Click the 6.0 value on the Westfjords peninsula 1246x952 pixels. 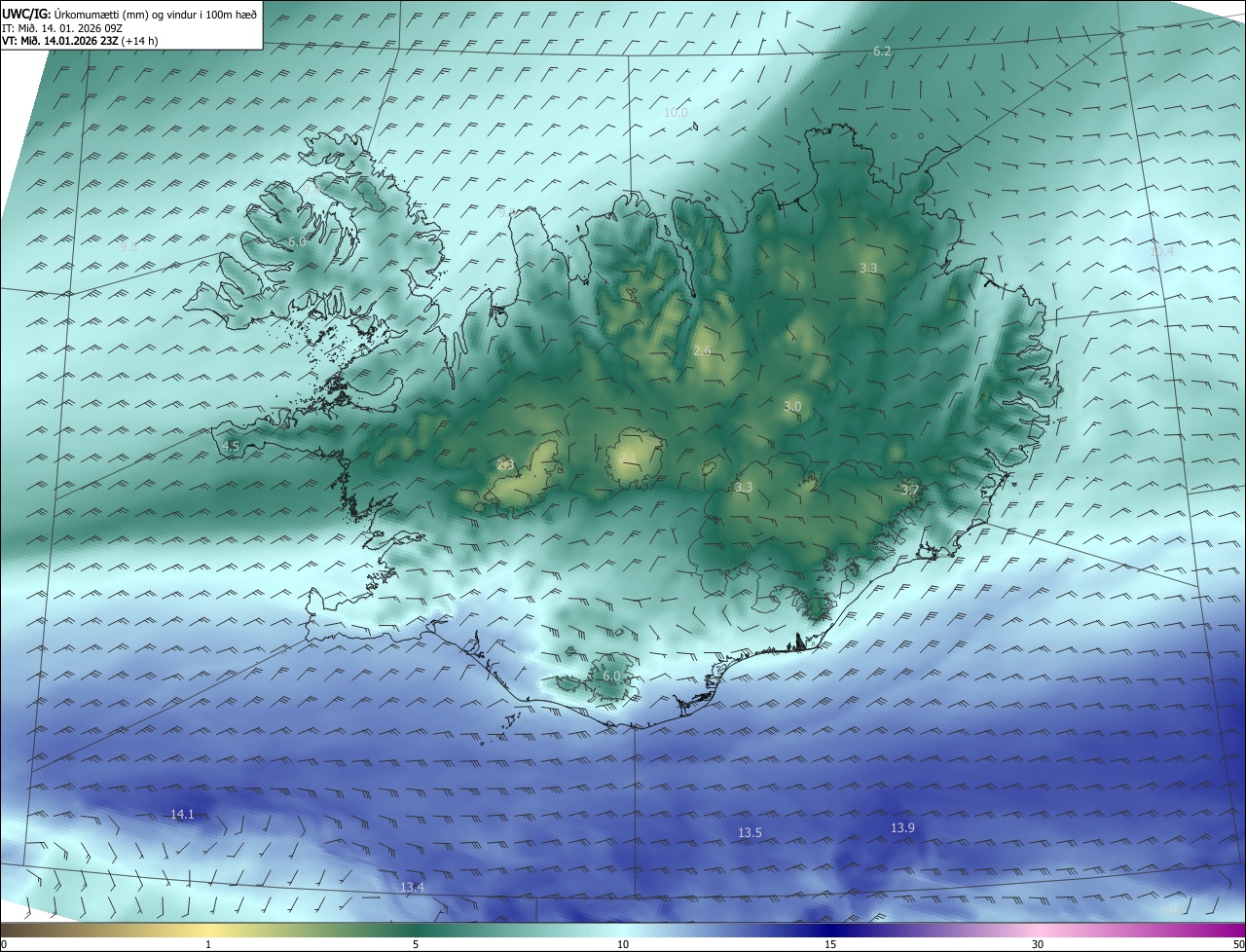(x=297, y=241)
